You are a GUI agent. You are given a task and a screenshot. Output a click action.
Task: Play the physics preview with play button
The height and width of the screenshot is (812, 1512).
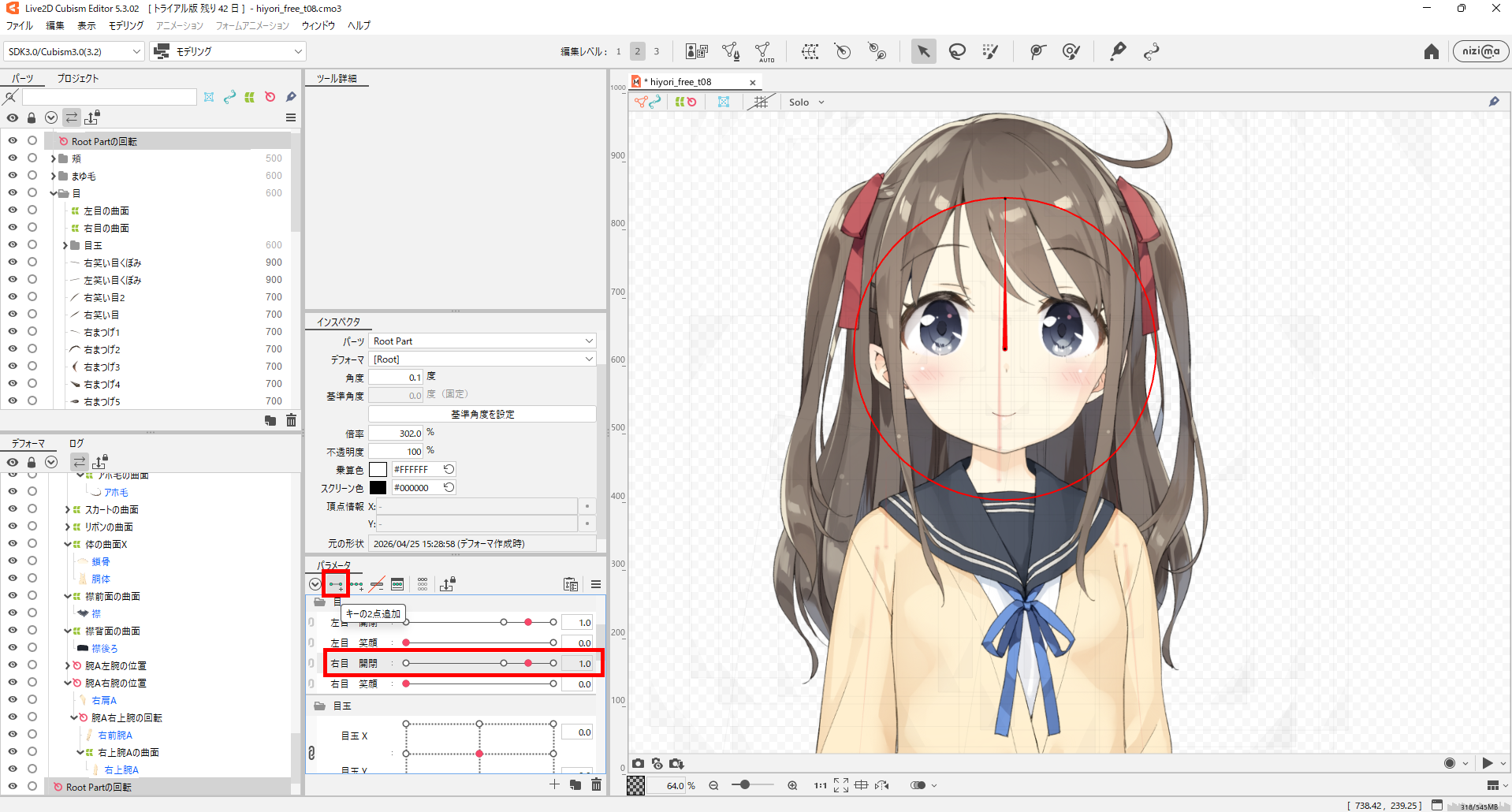pos(1488,763)
